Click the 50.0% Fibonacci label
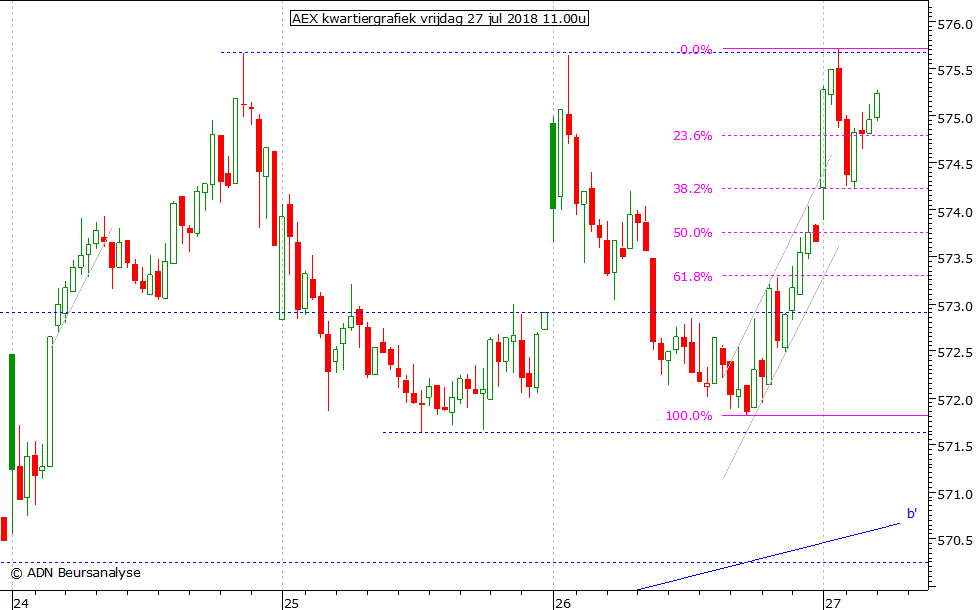 point(692,233)
